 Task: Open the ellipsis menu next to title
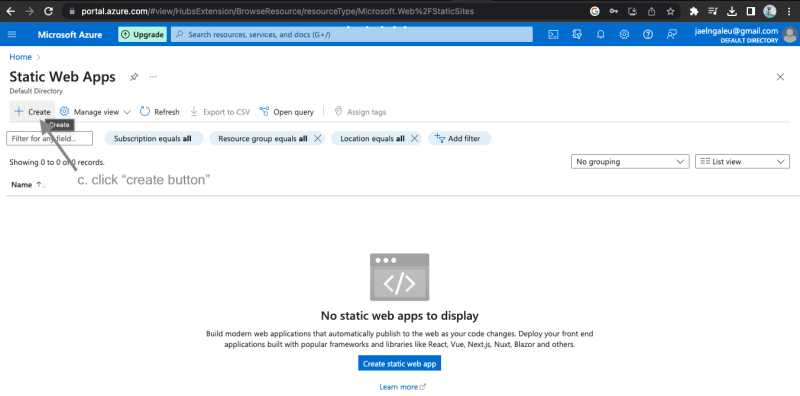point(153,77)
